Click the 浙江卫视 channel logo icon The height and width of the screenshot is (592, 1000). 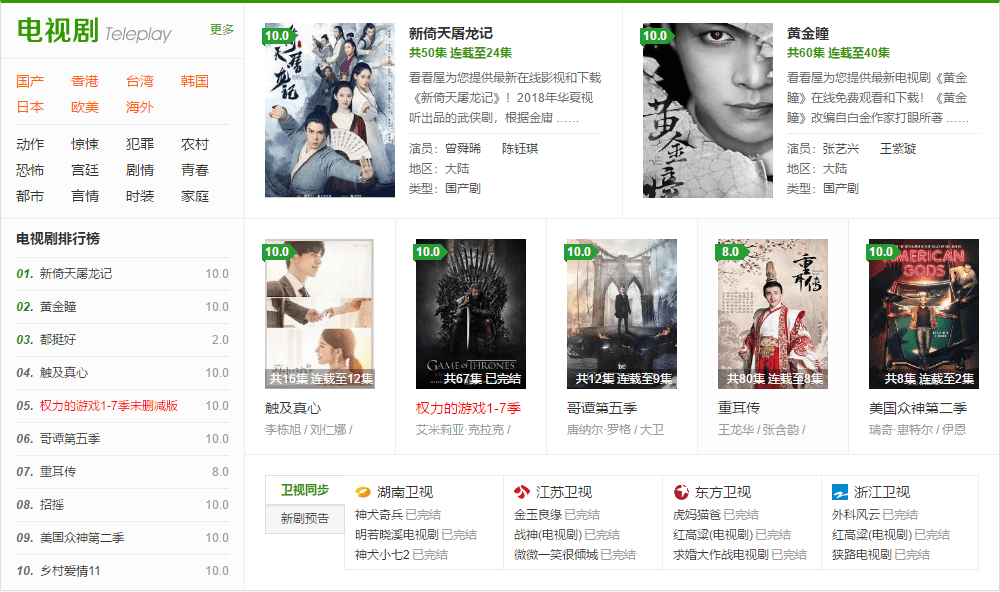[840, 492]
